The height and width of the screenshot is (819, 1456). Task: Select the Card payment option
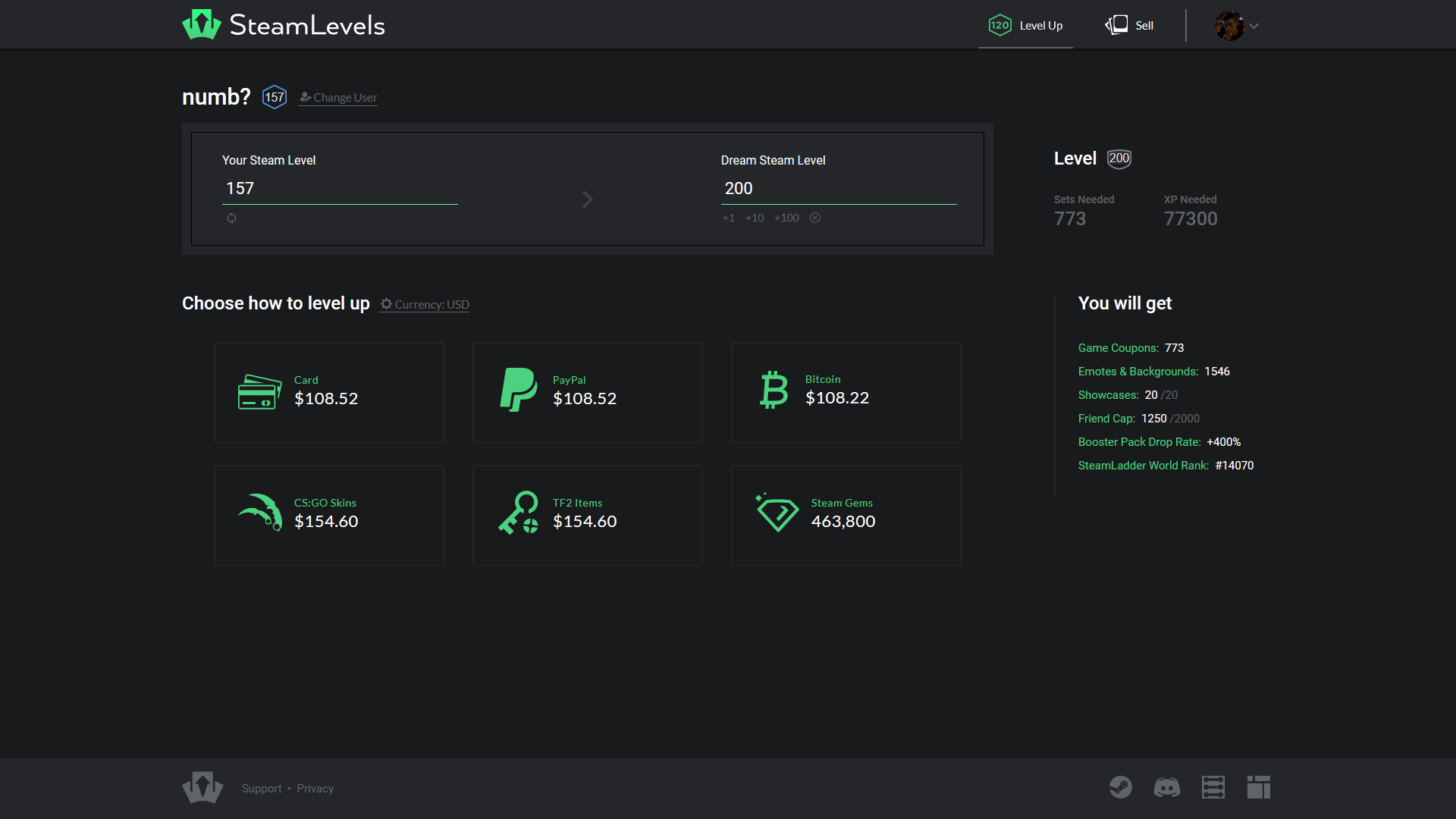[328, 392]
